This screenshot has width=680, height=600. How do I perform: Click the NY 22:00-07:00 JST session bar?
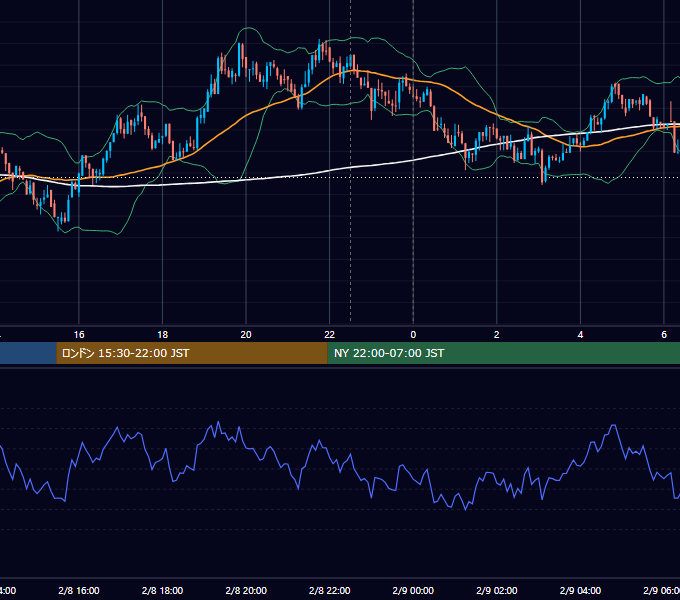click(x=503, y=353)
